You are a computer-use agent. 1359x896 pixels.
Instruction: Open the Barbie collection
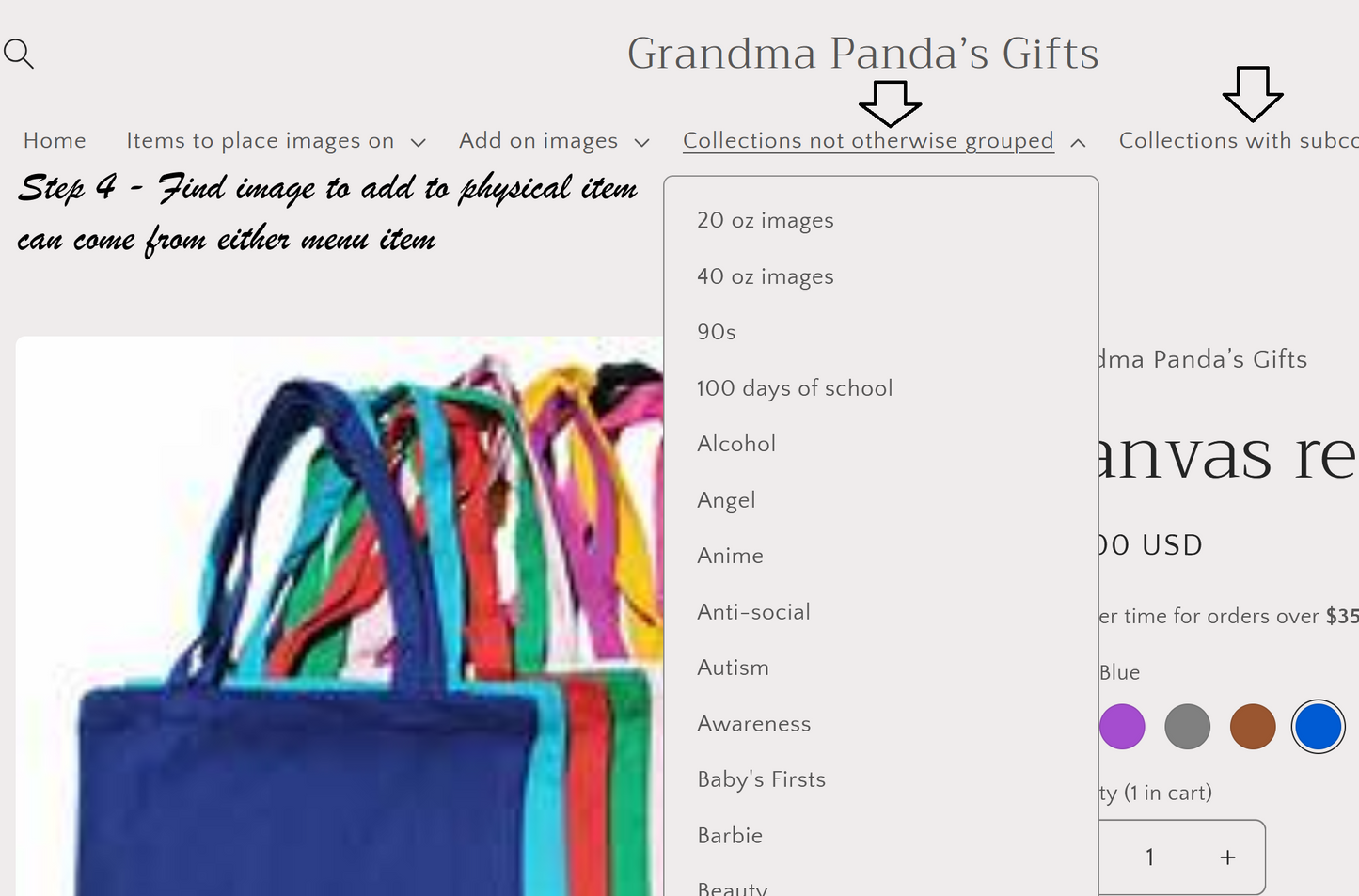[x=730, y=836]
